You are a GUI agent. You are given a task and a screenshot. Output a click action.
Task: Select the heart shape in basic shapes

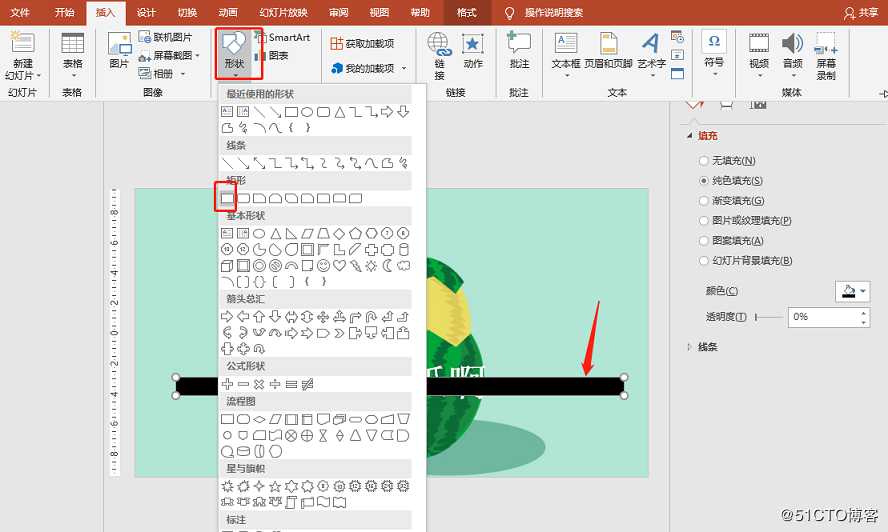339,266
